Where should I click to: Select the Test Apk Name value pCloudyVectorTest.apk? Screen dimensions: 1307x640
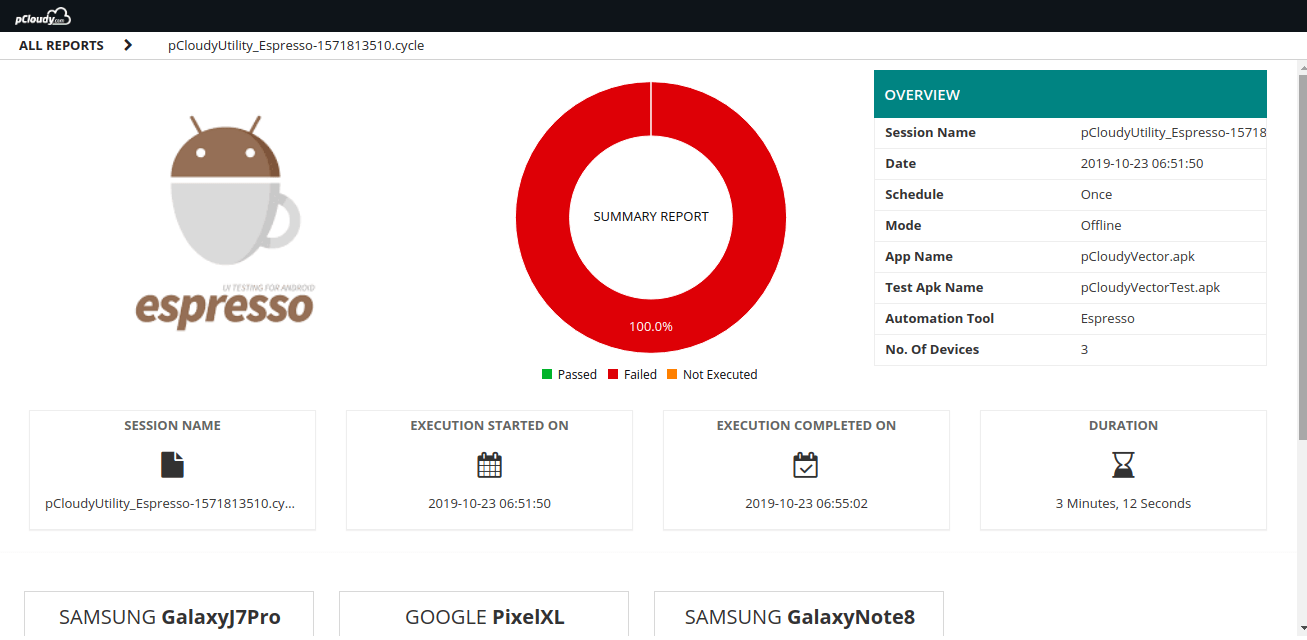point(1151,288)
